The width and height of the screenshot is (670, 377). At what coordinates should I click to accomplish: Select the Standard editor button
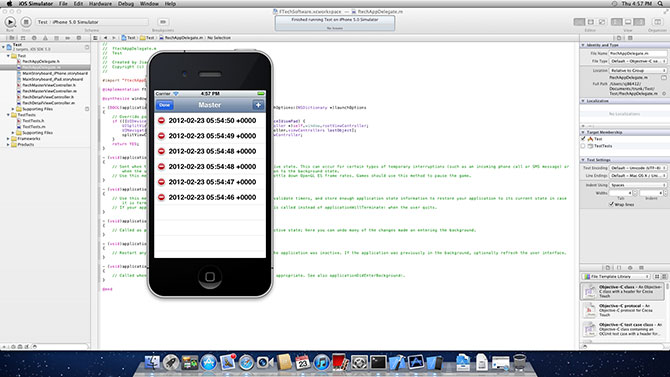click(x=579, y=22)
